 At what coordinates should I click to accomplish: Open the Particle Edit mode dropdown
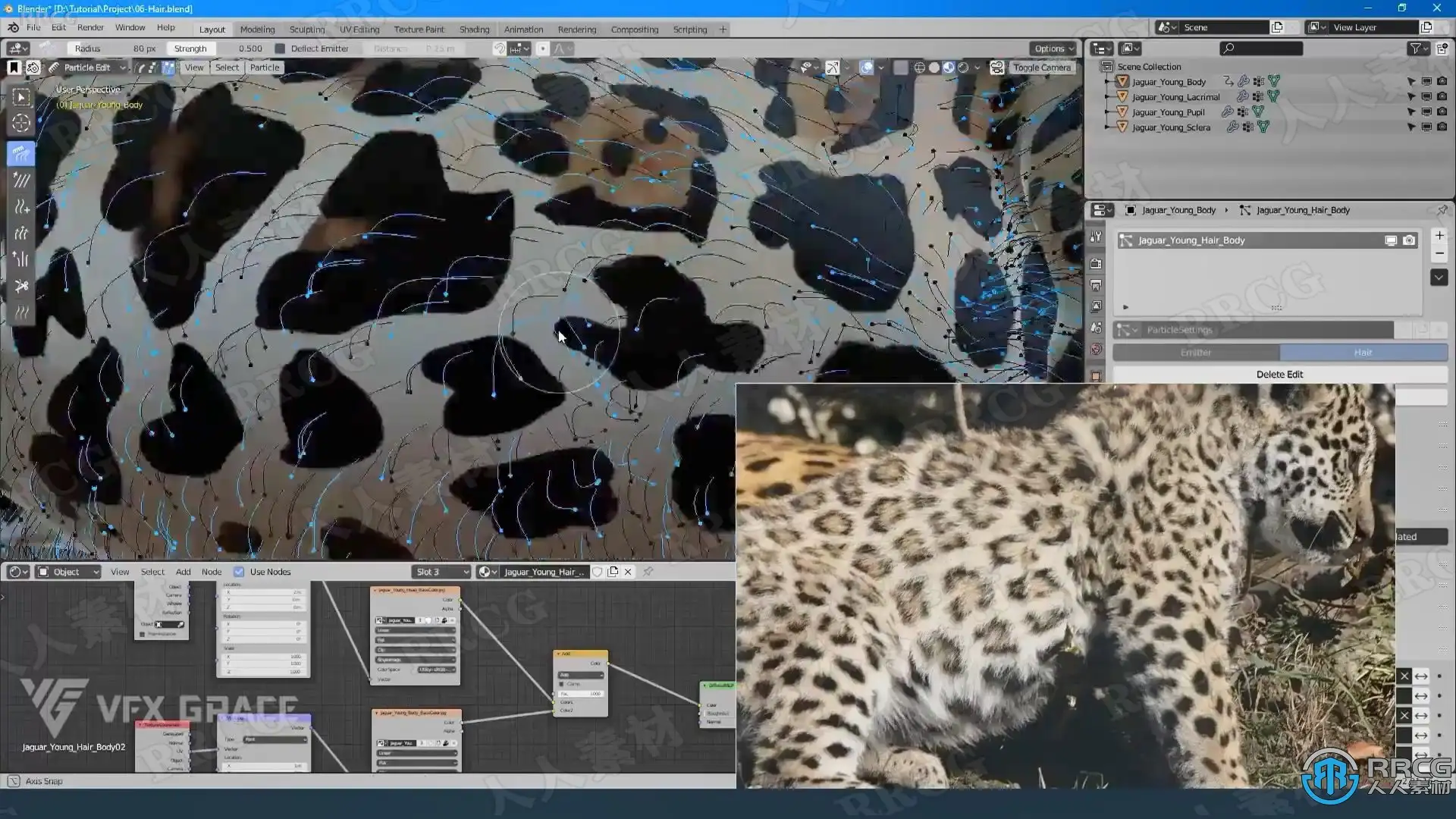pos(89,67)
